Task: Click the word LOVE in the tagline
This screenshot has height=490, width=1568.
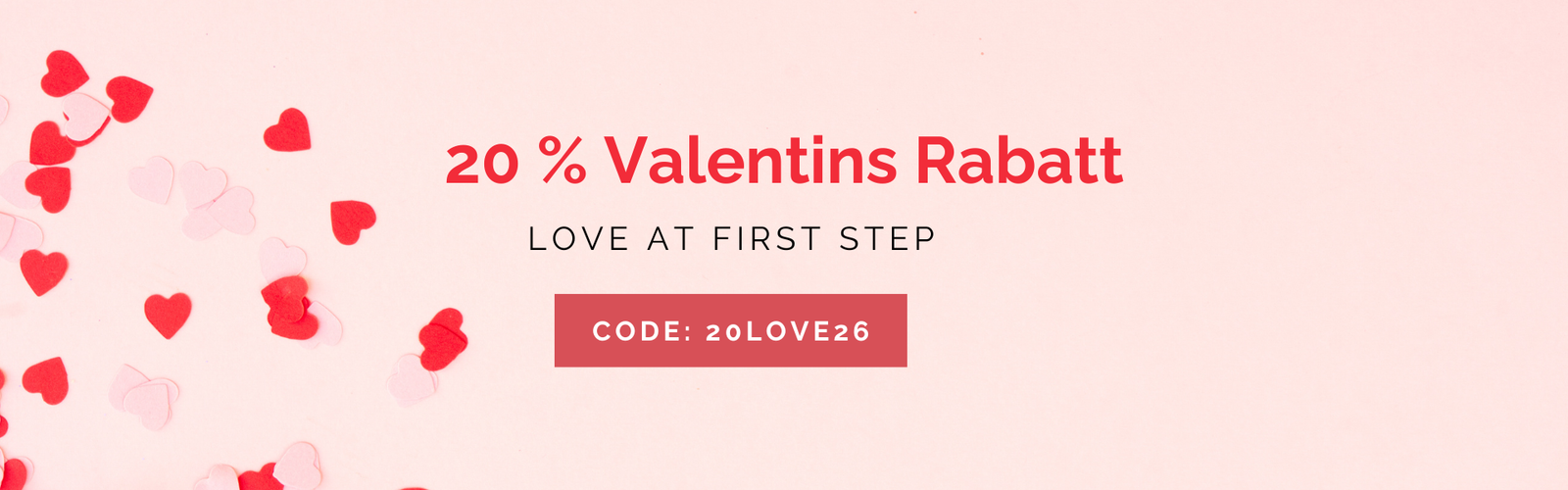Action: 578,239
